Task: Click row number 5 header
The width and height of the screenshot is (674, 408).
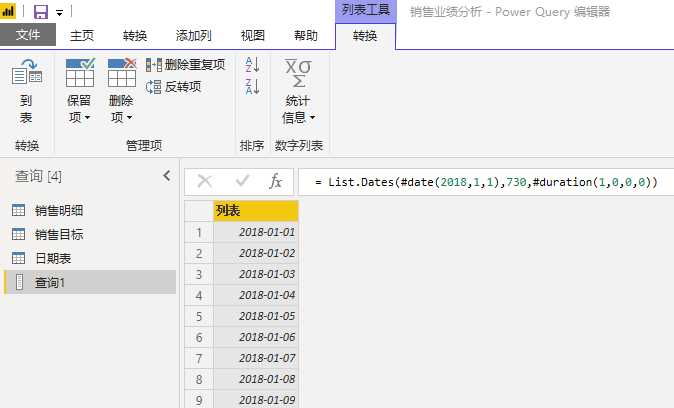Action: pos(199,317)
